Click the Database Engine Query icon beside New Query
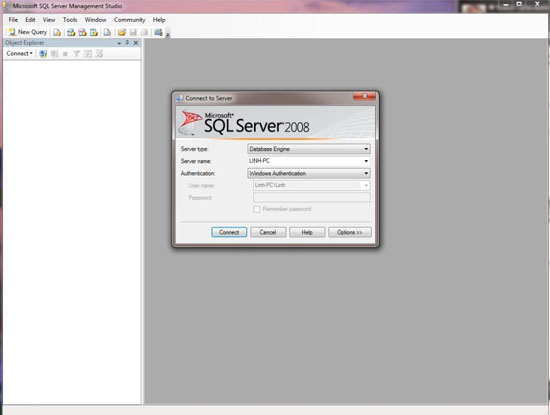550x415 pixels. [57, 33]
